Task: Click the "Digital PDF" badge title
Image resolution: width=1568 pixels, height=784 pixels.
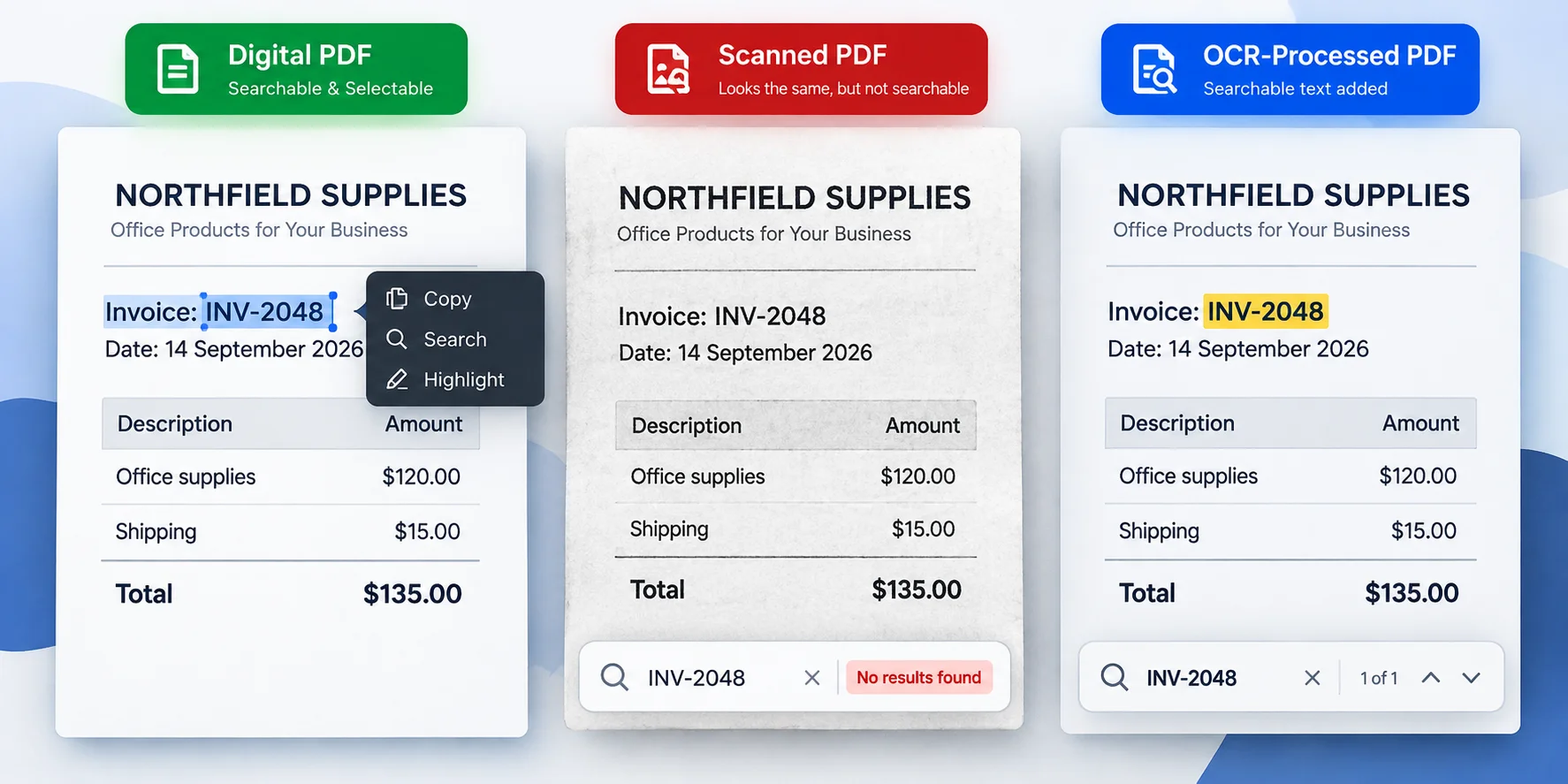Action: tap(300, 55)
